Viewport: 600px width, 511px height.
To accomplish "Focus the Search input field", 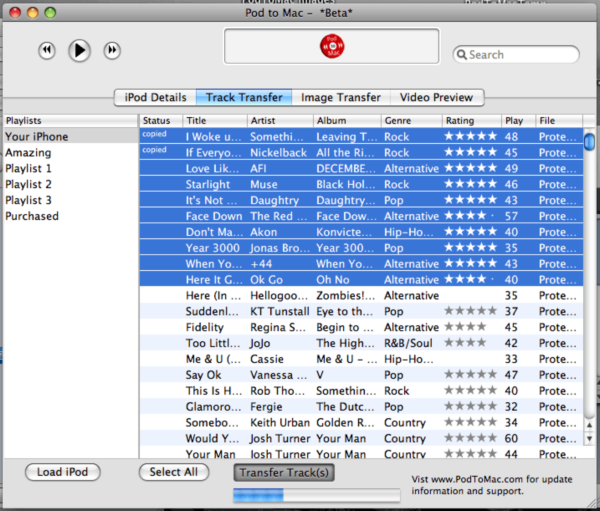I will pyautogui.click(x=516, y=54).
